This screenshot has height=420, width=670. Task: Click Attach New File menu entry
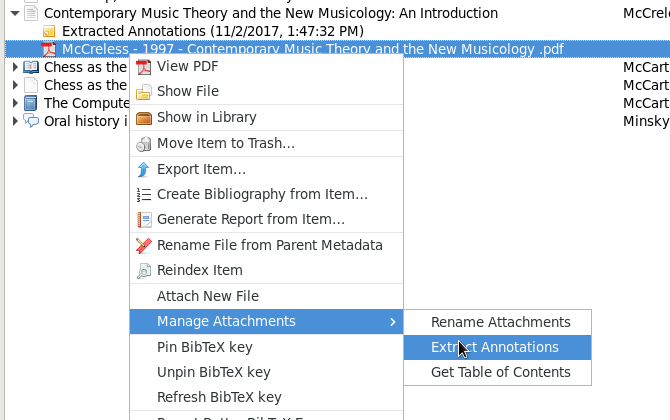tap(208, 296)
